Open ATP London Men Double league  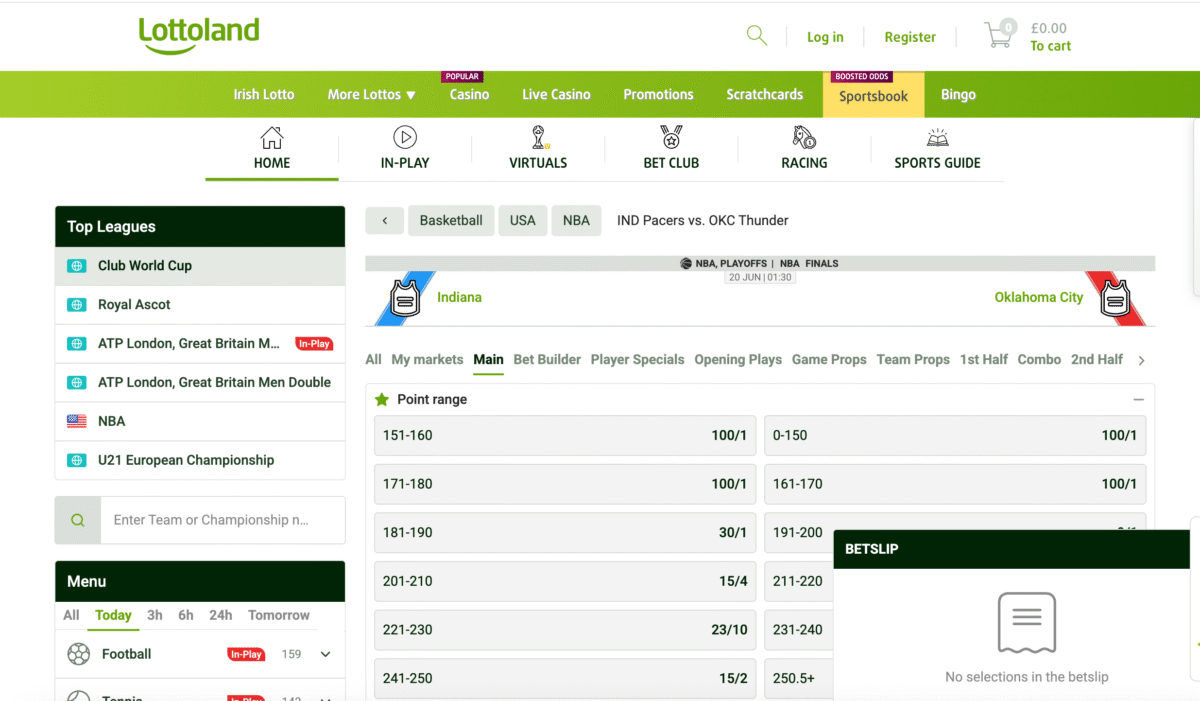(x=200, y=383)
